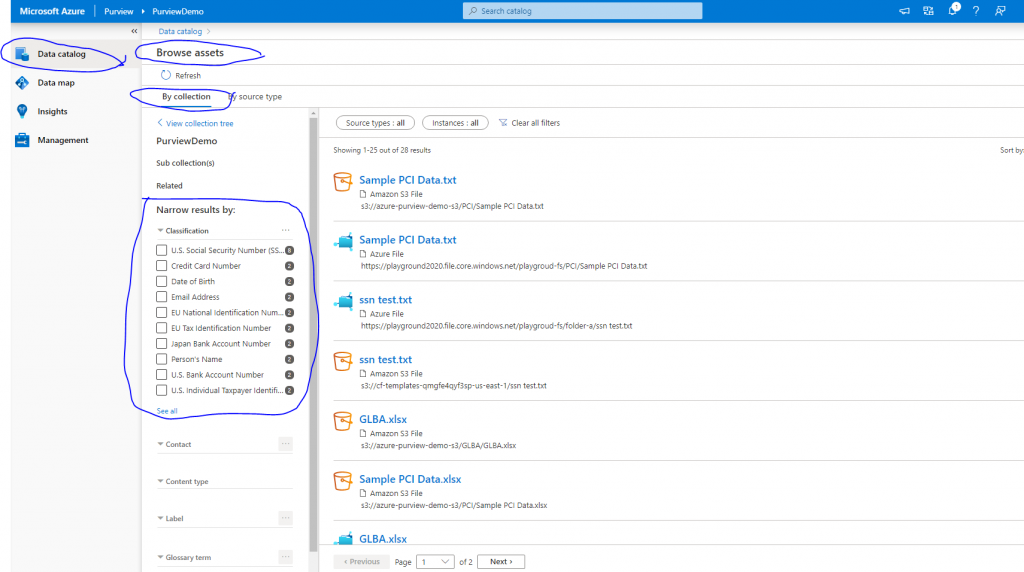Click S3 bucket icon beside second ssn test.txt
The width and height of the screenshot is (1024, 572).
[x=343, y=361]
